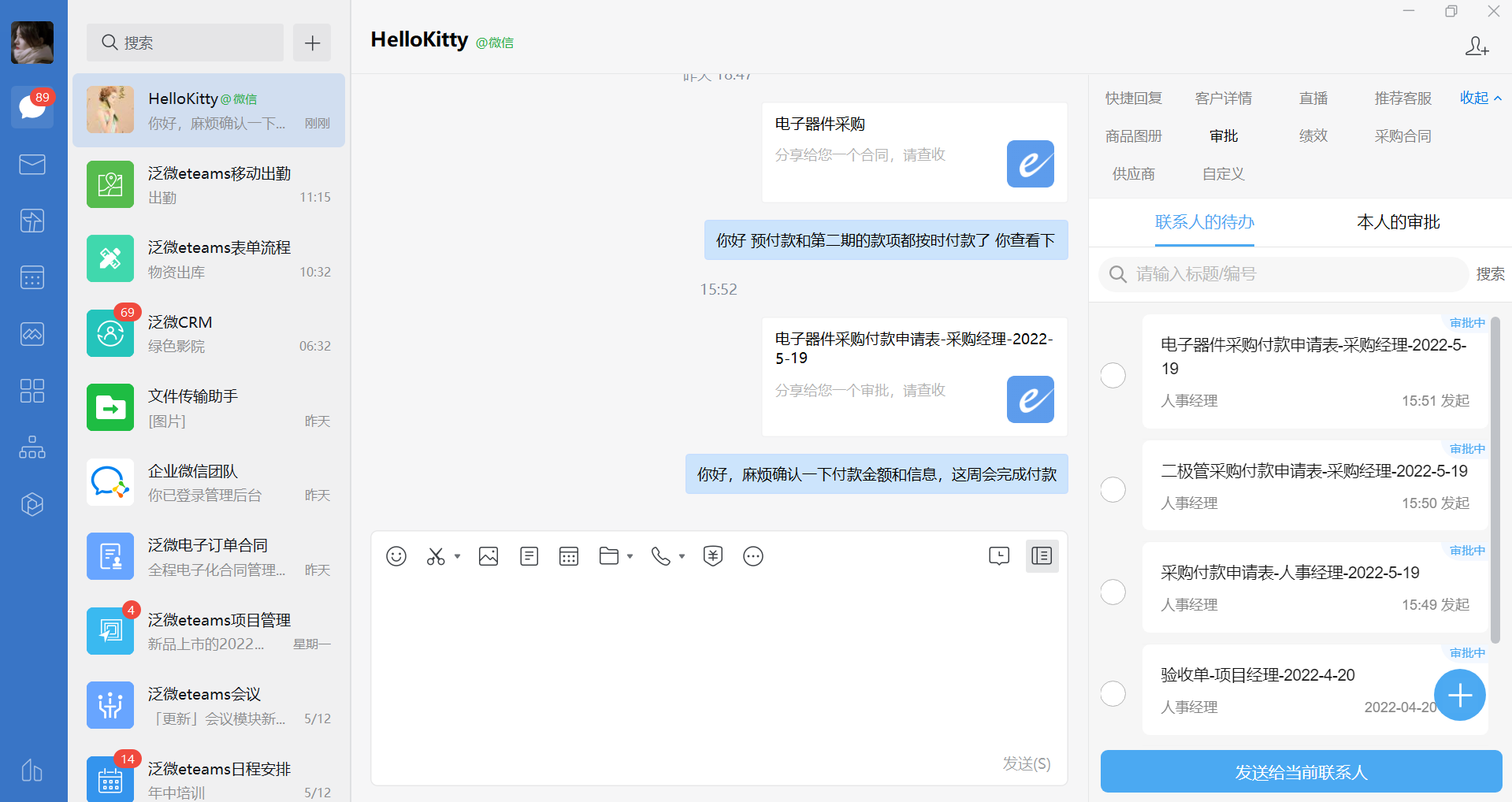Switch to 联系人的待办 tab
This screenshot has width=1512, height=802.
pyautogui.click(x=1204, y=222)
